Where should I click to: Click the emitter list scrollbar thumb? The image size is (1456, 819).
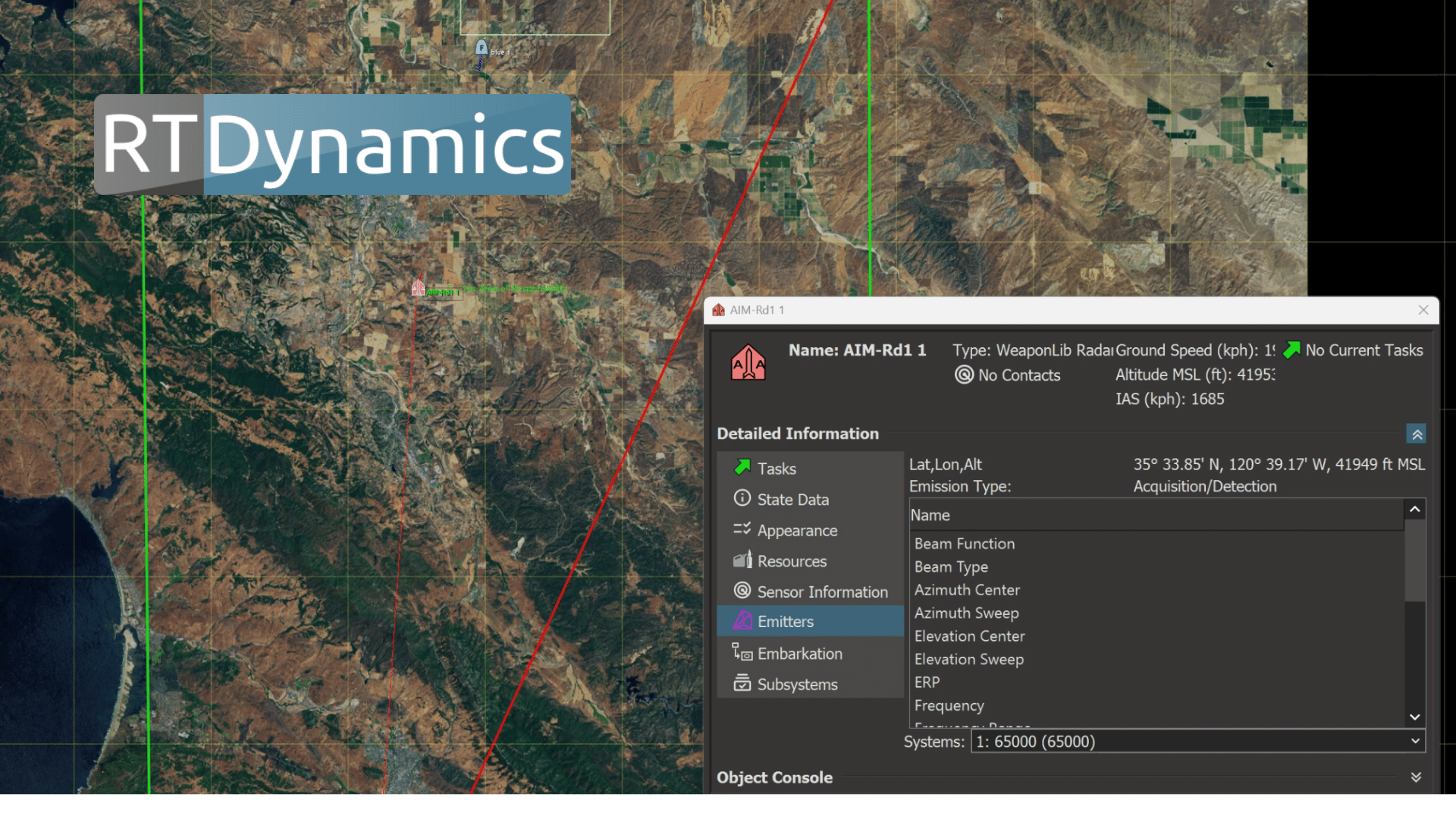1414,560
